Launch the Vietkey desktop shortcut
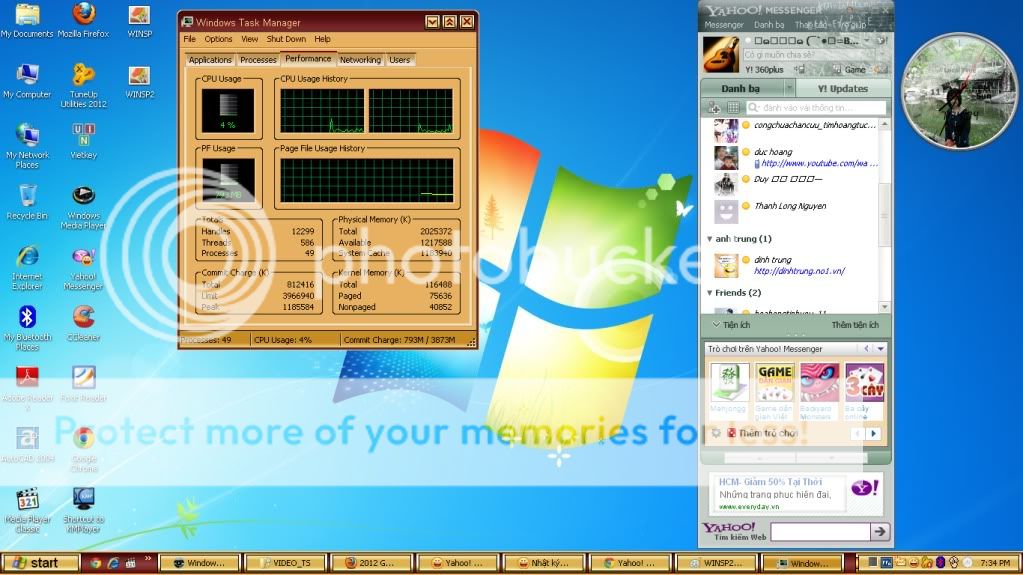 pyautogui.click(x=83, y=141)
